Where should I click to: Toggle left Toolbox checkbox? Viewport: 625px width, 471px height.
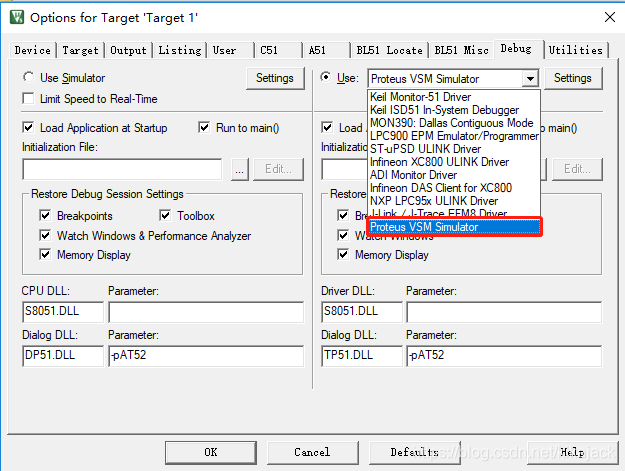[165, 216]
